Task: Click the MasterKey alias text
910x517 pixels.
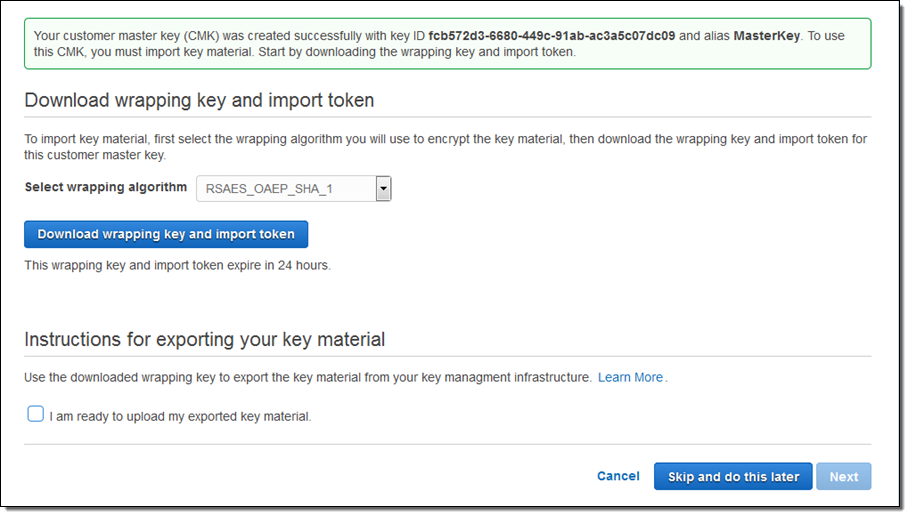Action: tap(767, 35)
